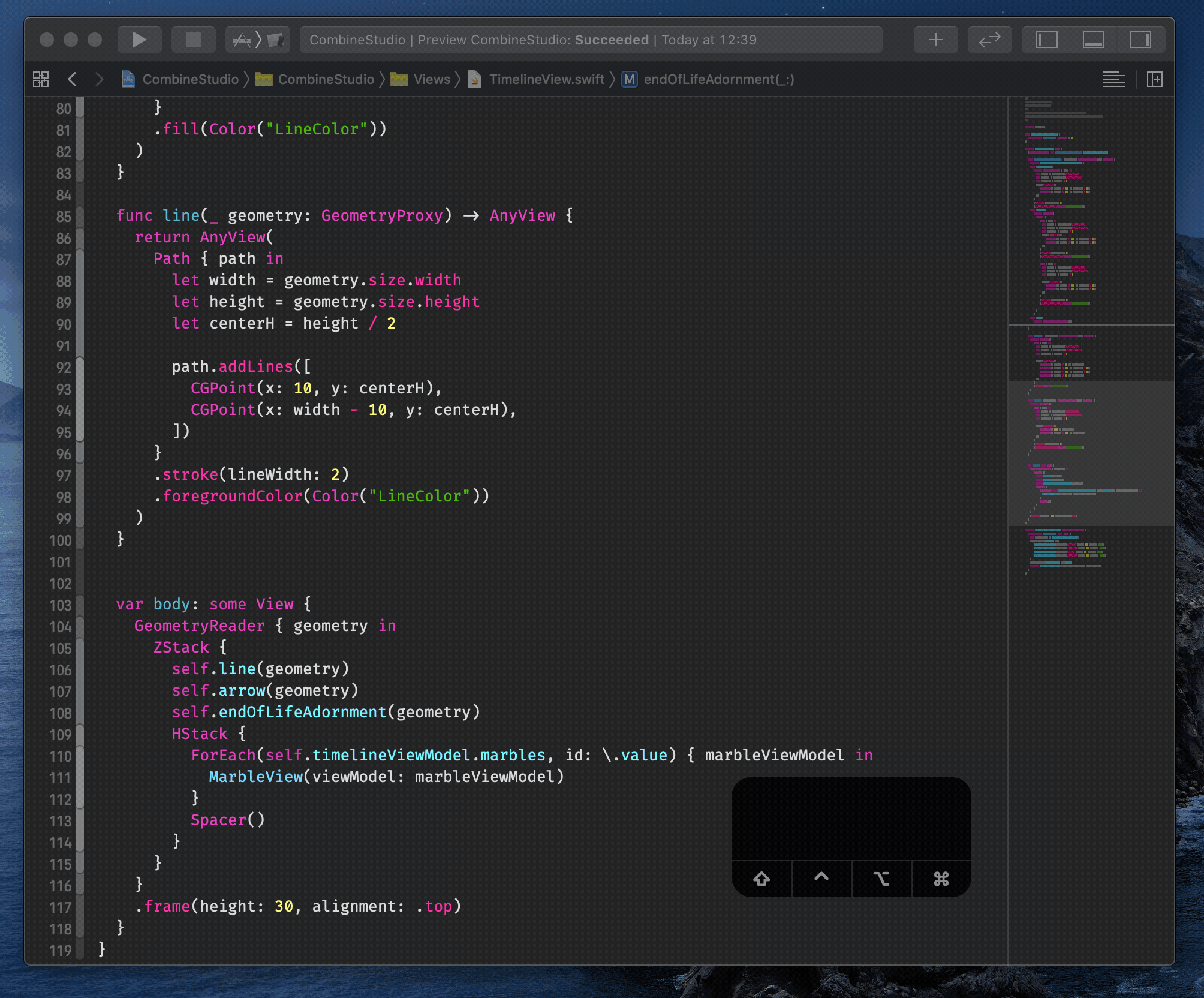Image resolution: width=1204 pixels, height=998 pixels.
Task: Toggle the bottom debug area
Action: (x=1094, y=40)
